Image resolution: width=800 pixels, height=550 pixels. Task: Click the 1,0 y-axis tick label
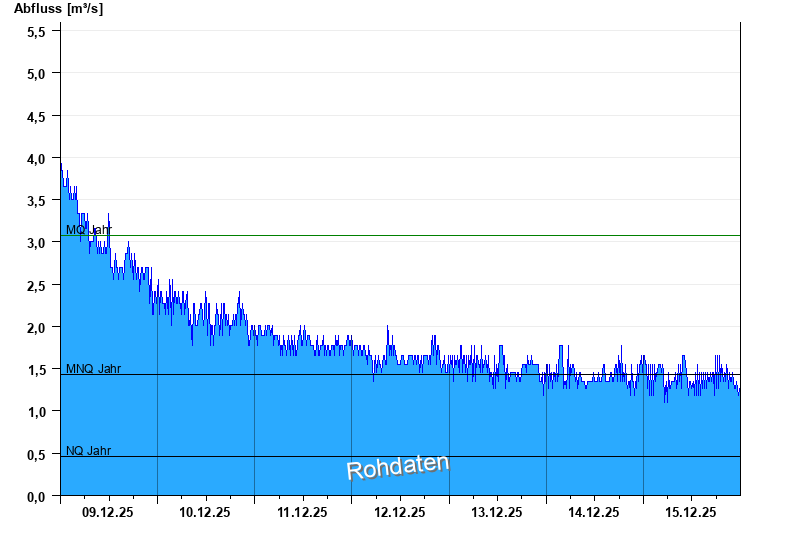point(36,412)
